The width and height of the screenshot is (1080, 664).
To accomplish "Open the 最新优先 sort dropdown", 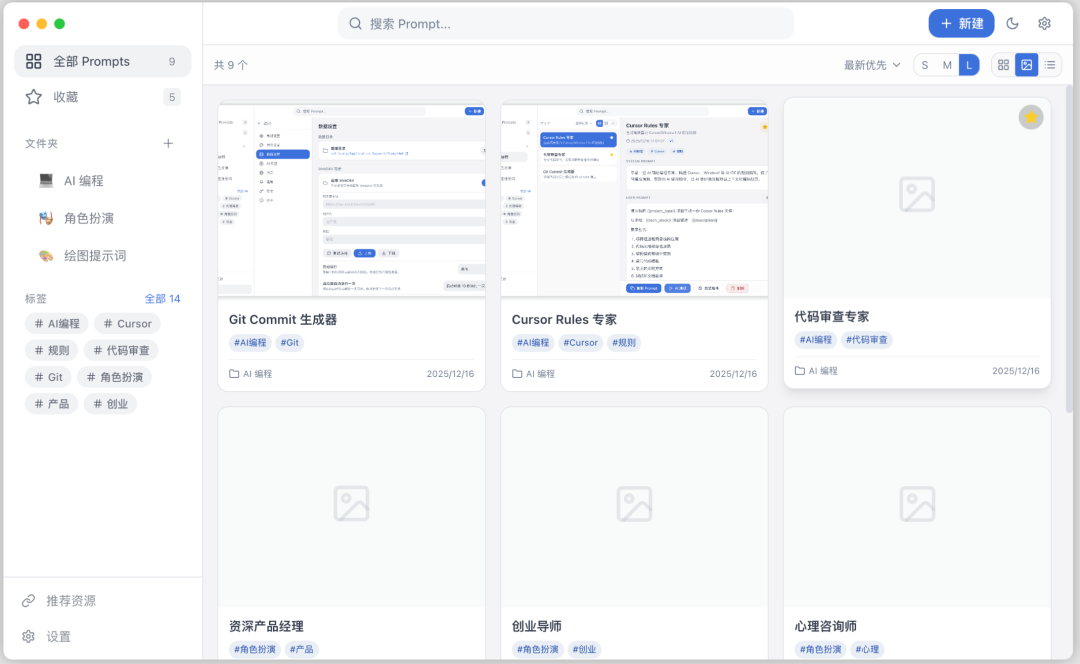I will coord(872,65).
